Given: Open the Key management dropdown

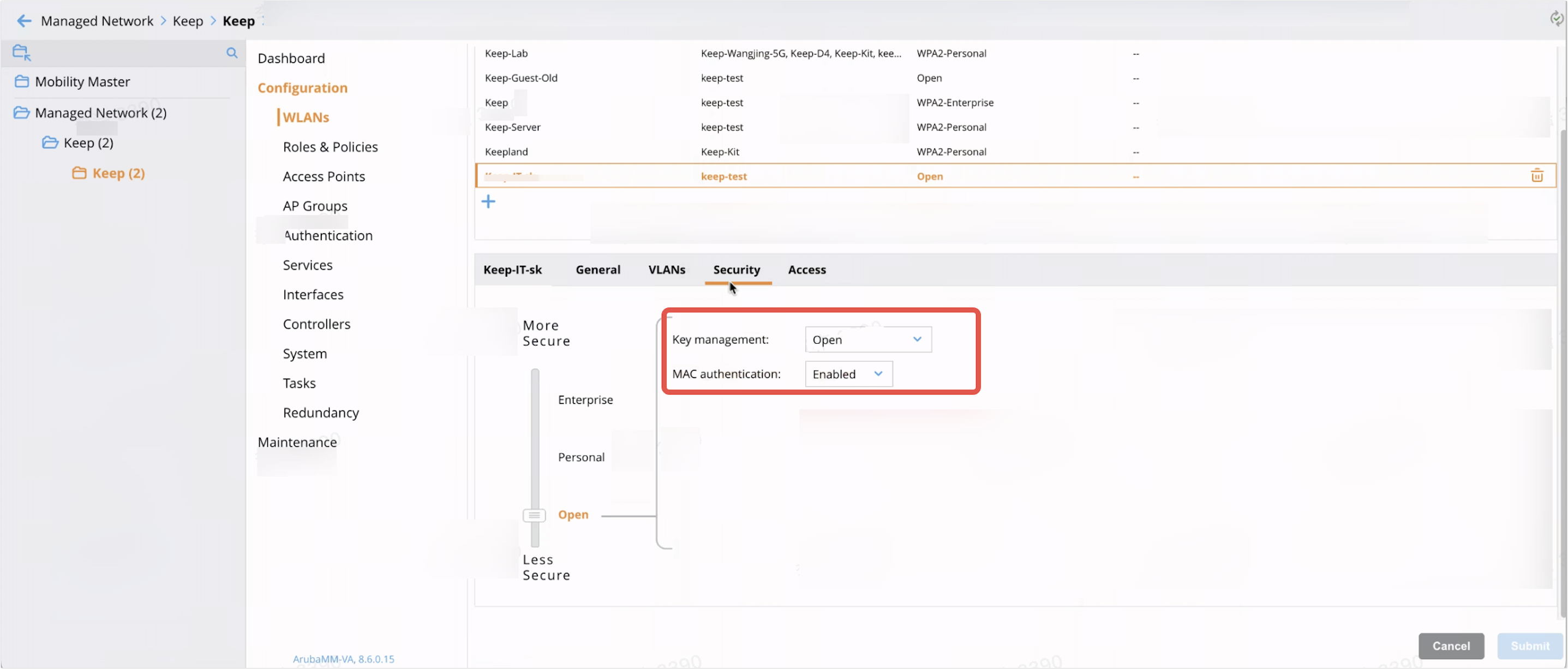Looking at the screenshot, I should tap(868, 339).
